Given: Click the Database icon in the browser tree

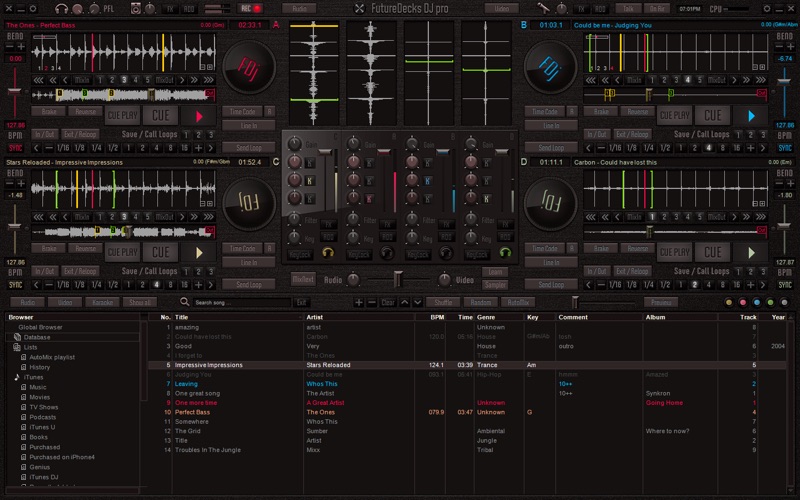Looking at the screenshot, I should coord(17,337).
